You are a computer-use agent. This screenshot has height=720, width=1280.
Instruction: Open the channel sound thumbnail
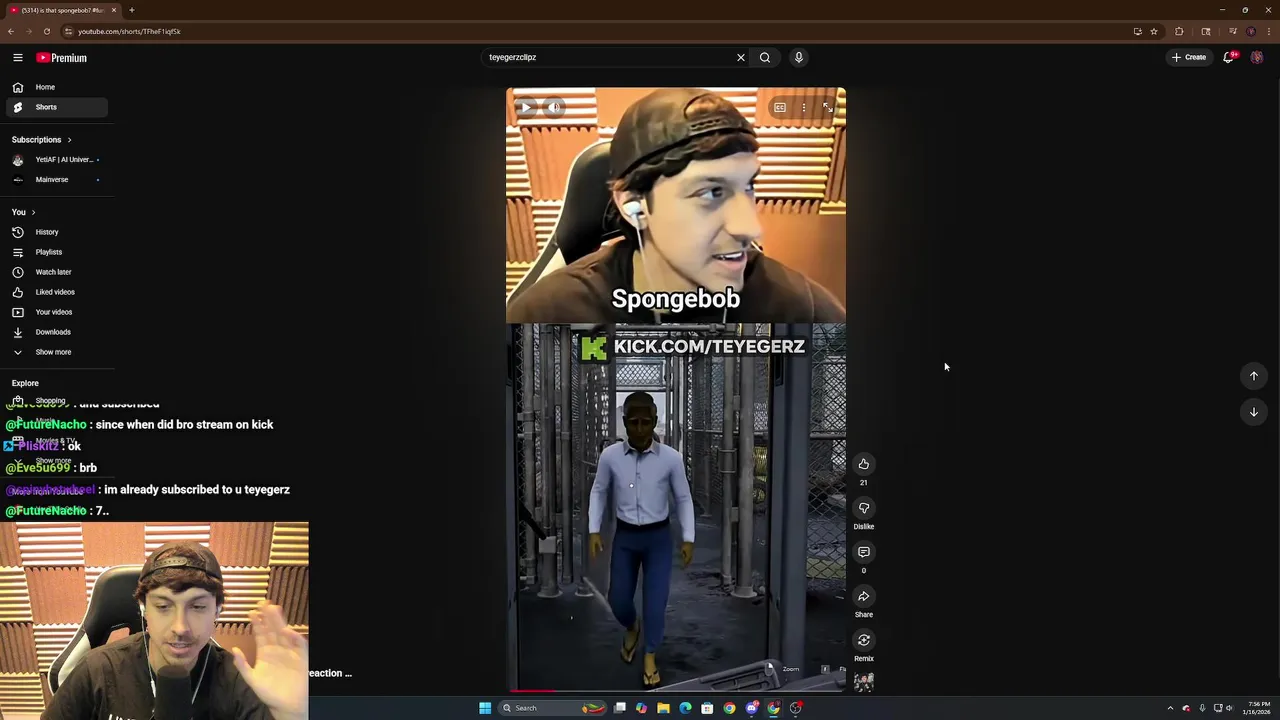(x=864, y=682)
